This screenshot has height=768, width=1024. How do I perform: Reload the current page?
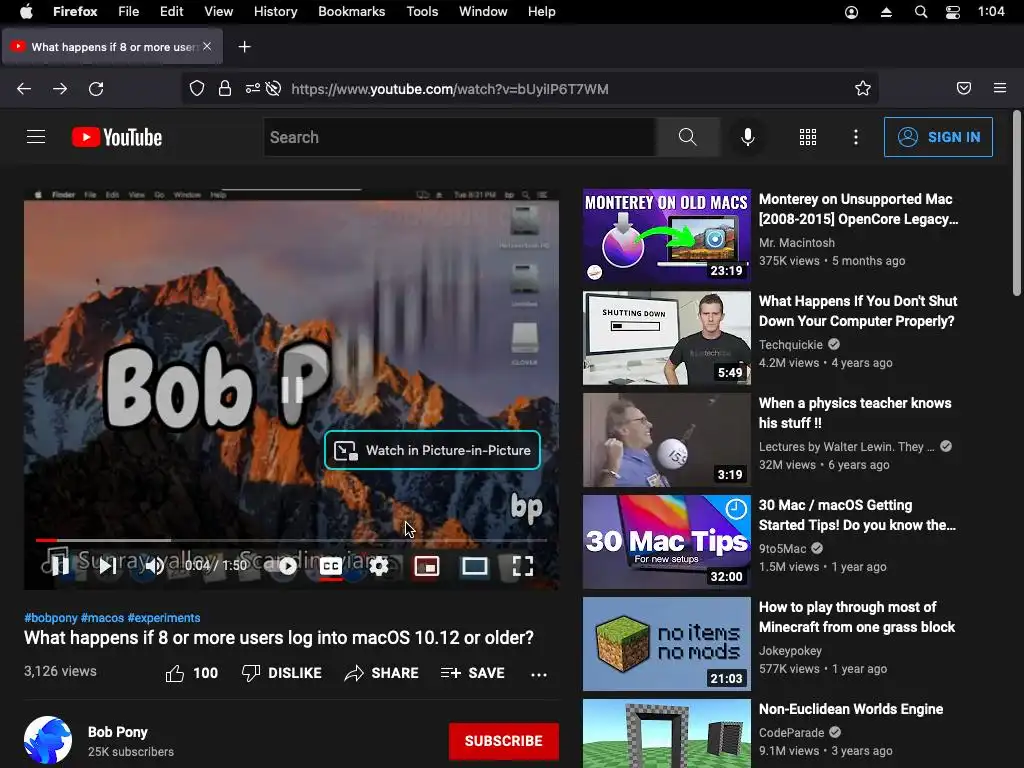96,89
